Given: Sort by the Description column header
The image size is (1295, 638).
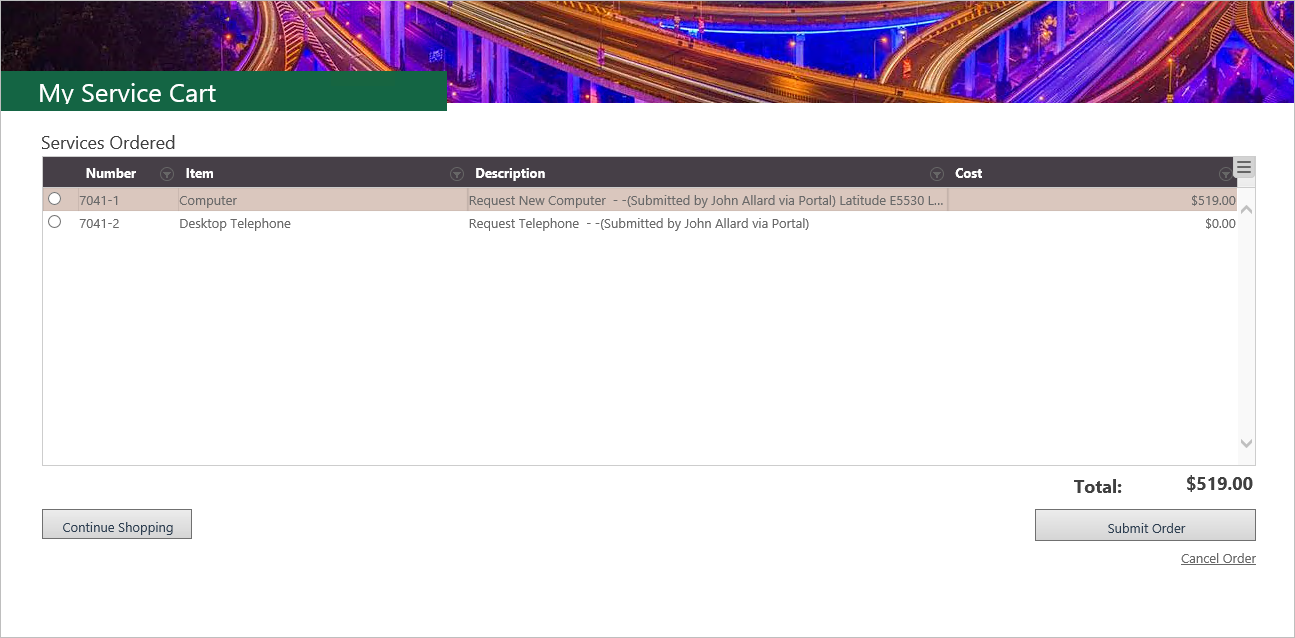Looking at the screenshot, I should click(x=510, y=173).
